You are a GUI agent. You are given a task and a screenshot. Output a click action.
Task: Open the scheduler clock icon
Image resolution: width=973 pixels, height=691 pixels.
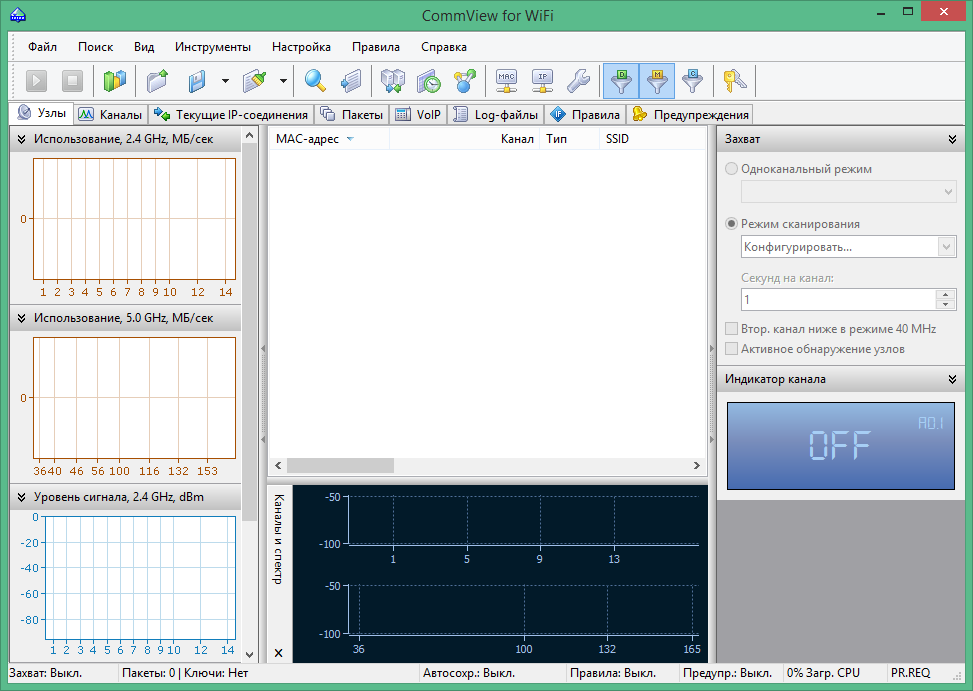pyautogui.click(x=429, y=81)
